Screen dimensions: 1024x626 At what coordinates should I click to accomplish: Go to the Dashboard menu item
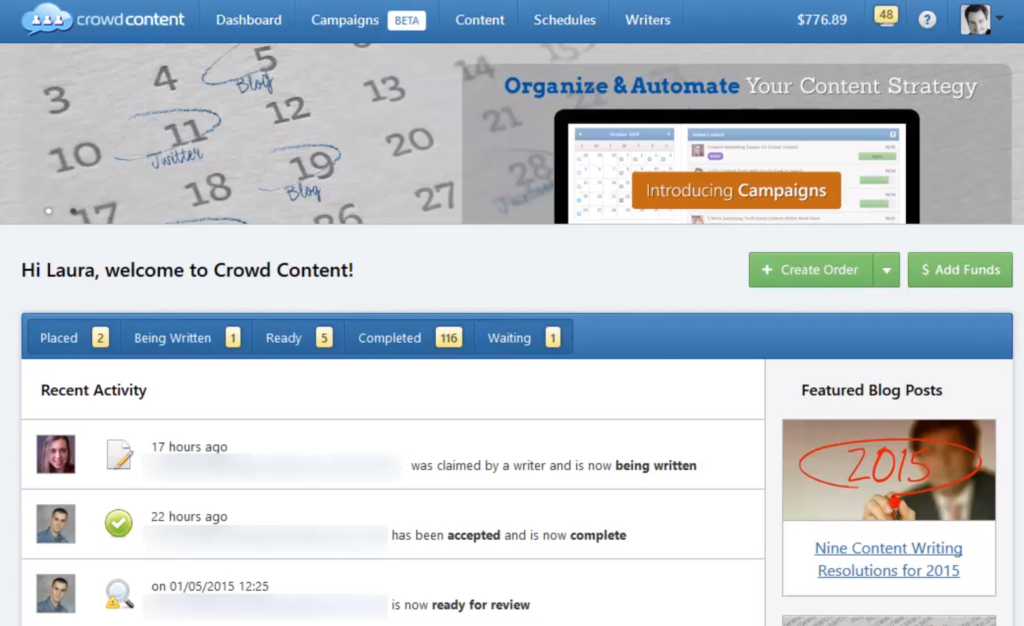pos(249,20)
